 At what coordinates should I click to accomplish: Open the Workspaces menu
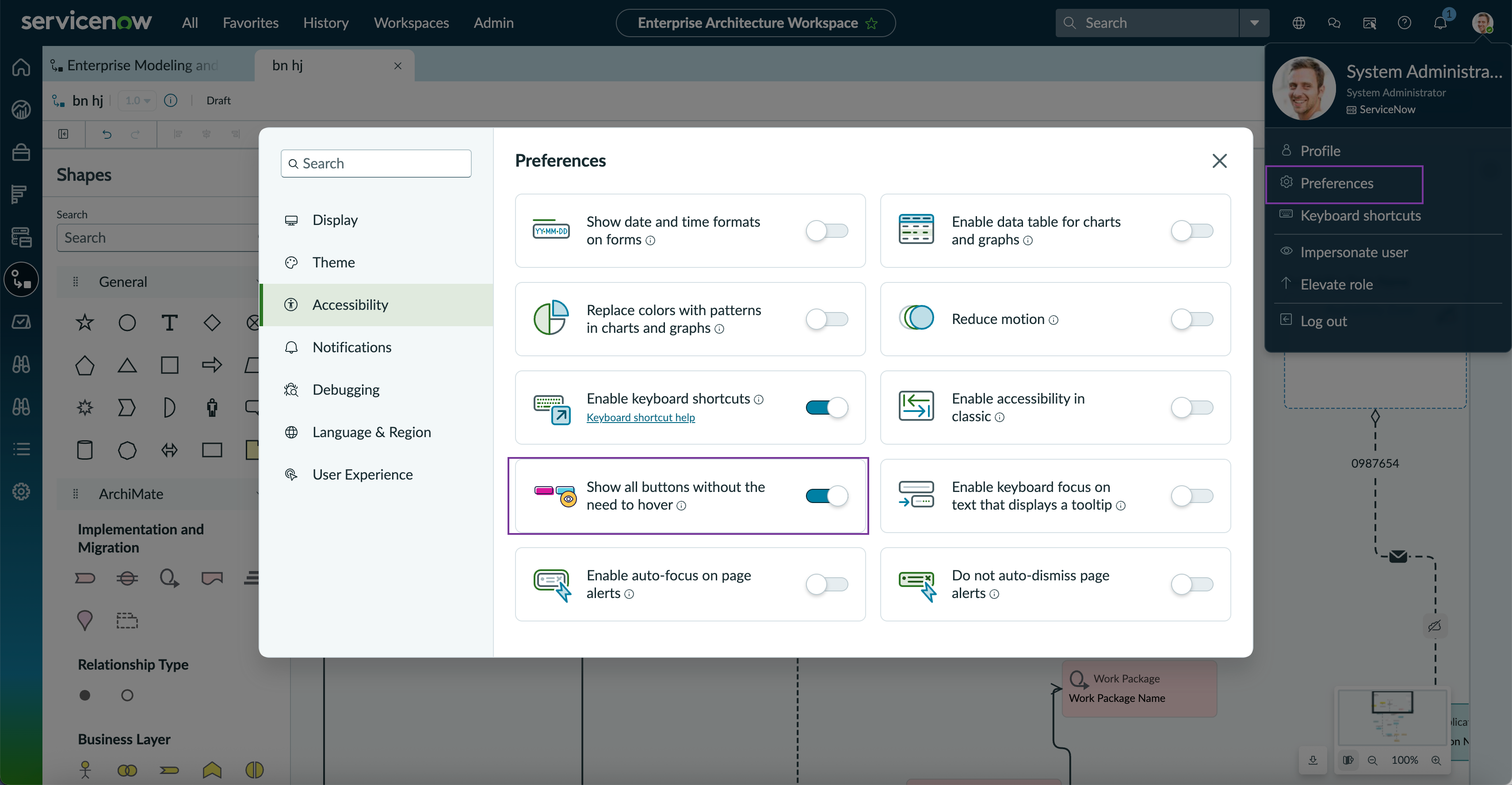pos(412,23)
